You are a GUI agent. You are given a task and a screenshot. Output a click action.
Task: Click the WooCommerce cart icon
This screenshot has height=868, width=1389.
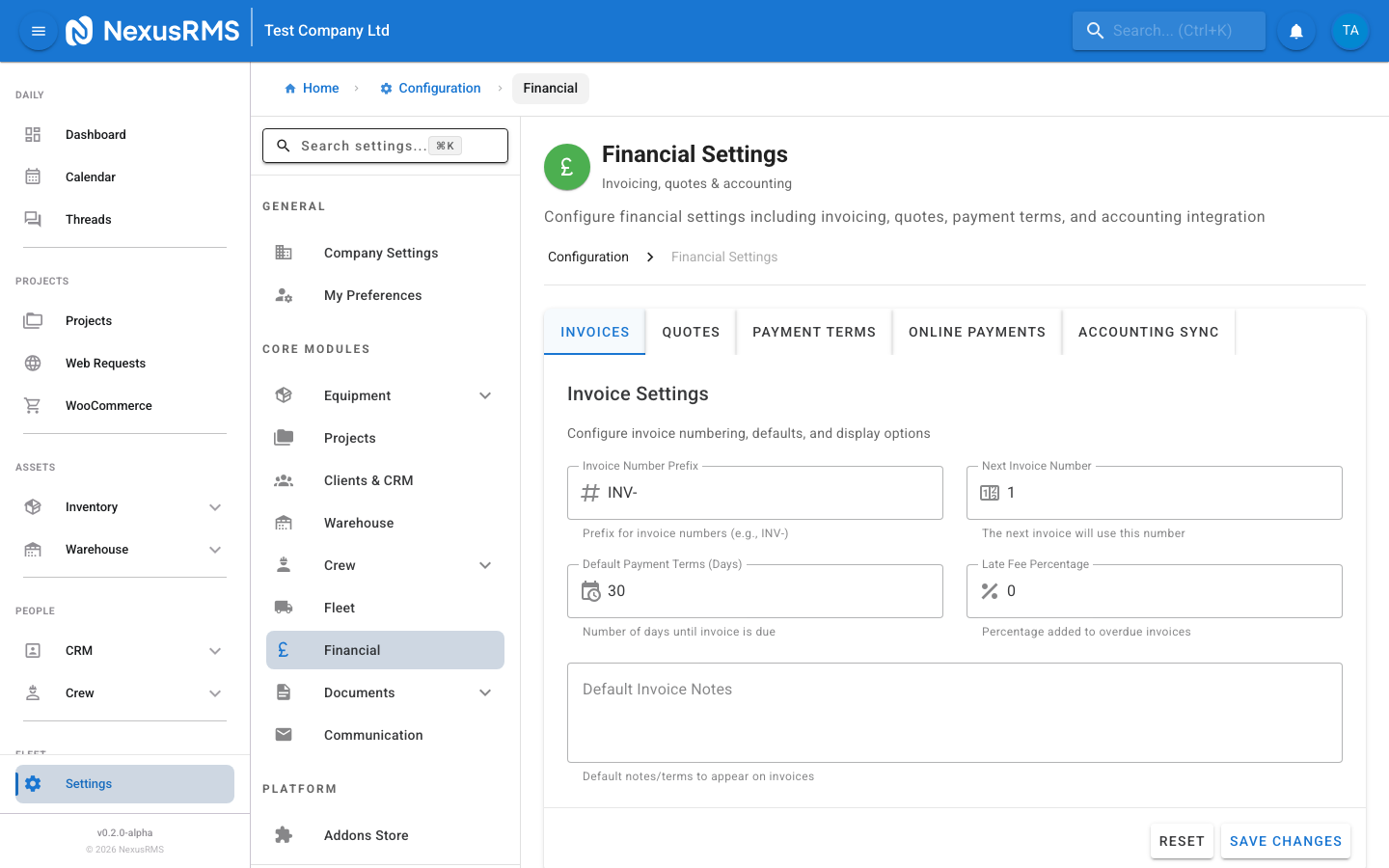point(33,405)
